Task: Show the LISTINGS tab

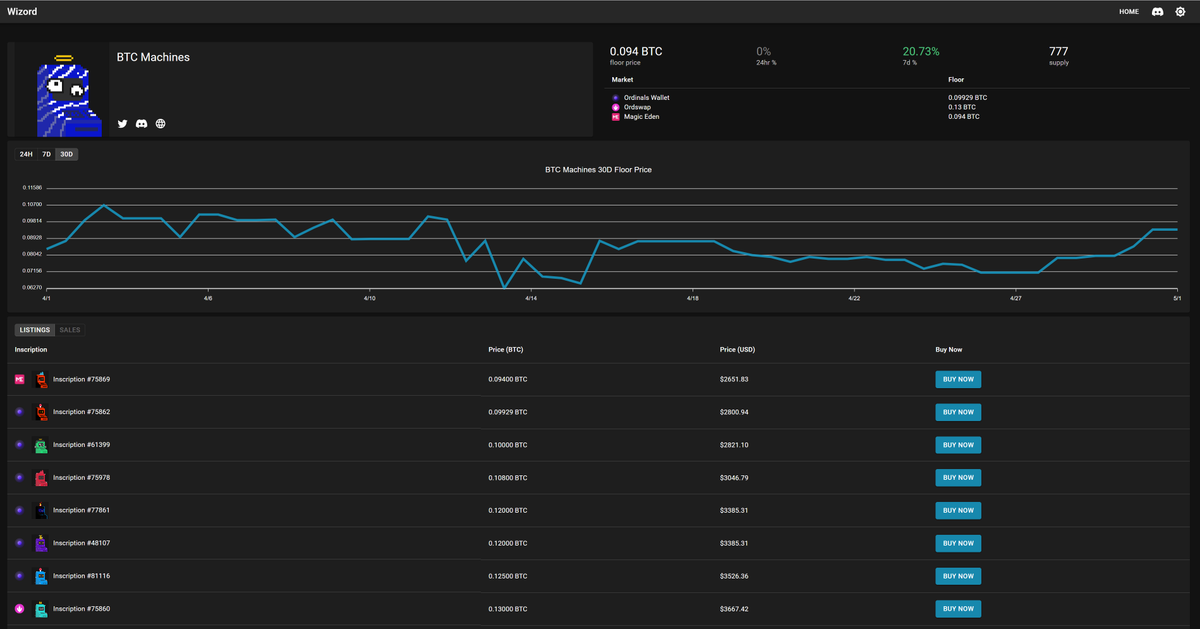Action: [x=35, y=329]
